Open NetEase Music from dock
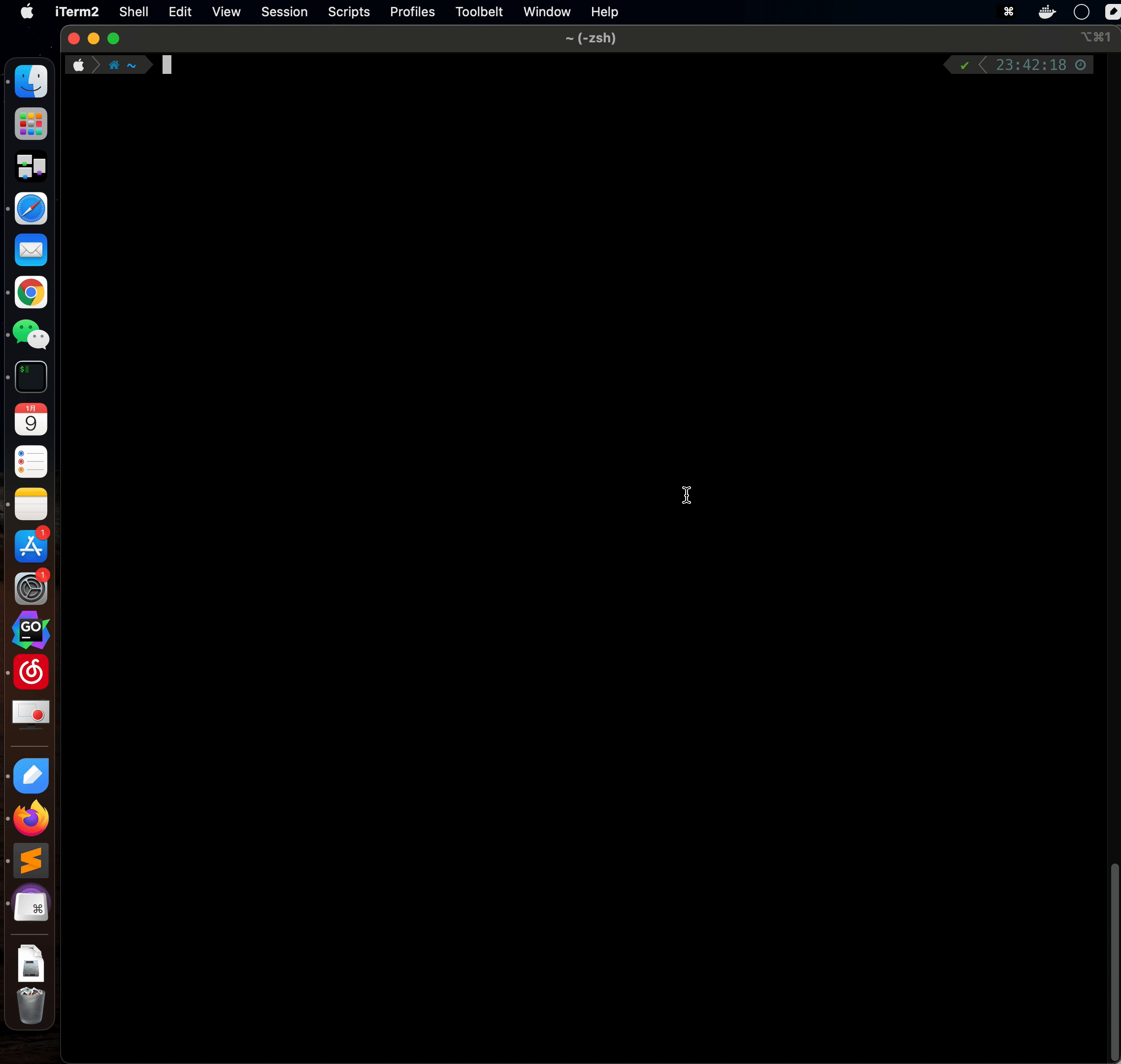The height and width of the screenshot is (1064, 1121). pos(31,673)
